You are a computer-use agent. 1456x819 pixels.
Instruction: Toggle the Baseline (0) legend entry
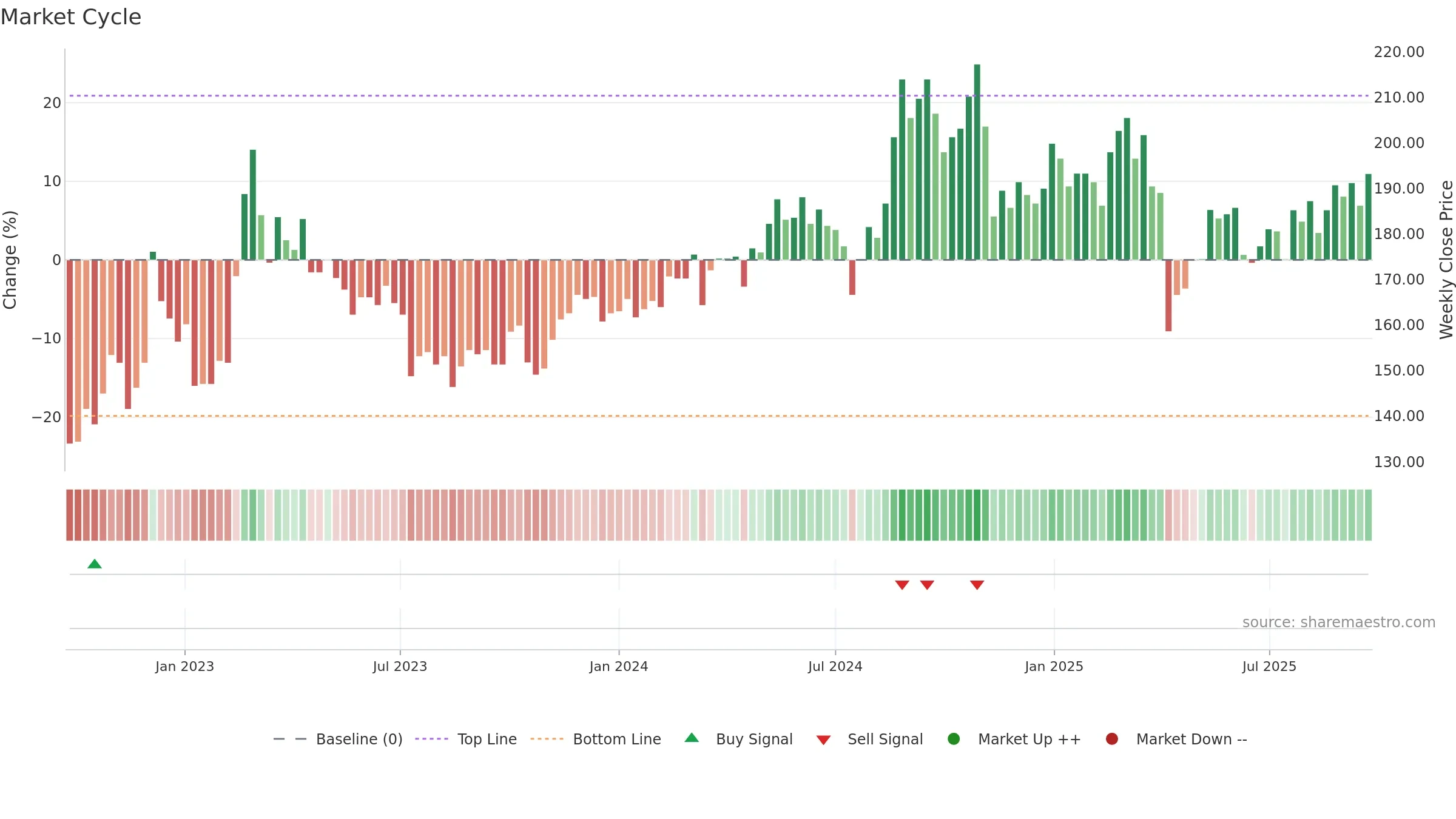pyautogui.click(x=338, y=739)
